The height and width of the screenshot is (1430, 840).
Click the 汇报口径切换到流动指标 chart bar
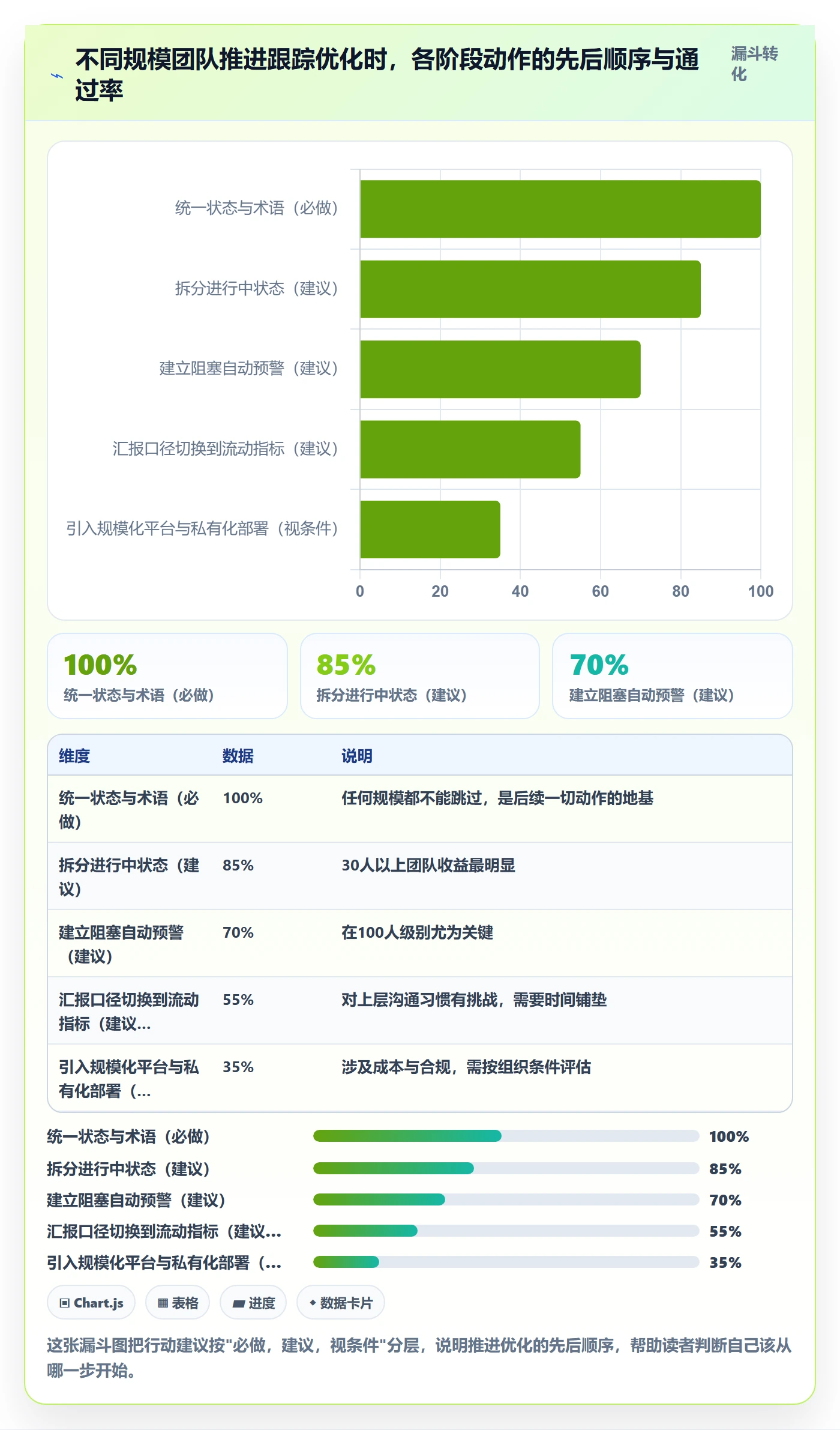click(470, 449)
